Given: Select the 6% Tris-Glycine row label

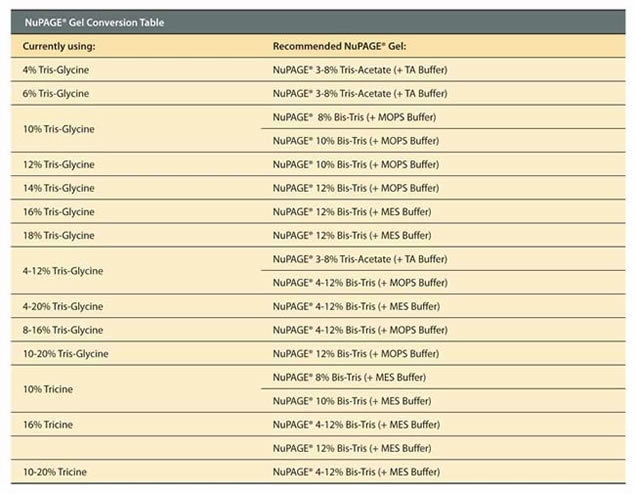Looking at the screenshot, I should (x=56, y=94).
